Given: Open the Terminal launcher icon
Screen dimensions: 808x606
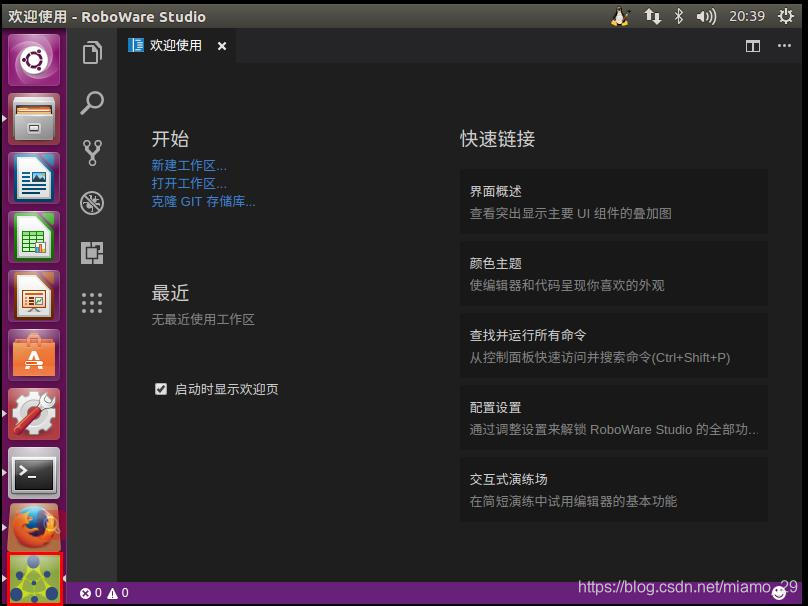Looking at the screenshot, I should click(34, 473).
